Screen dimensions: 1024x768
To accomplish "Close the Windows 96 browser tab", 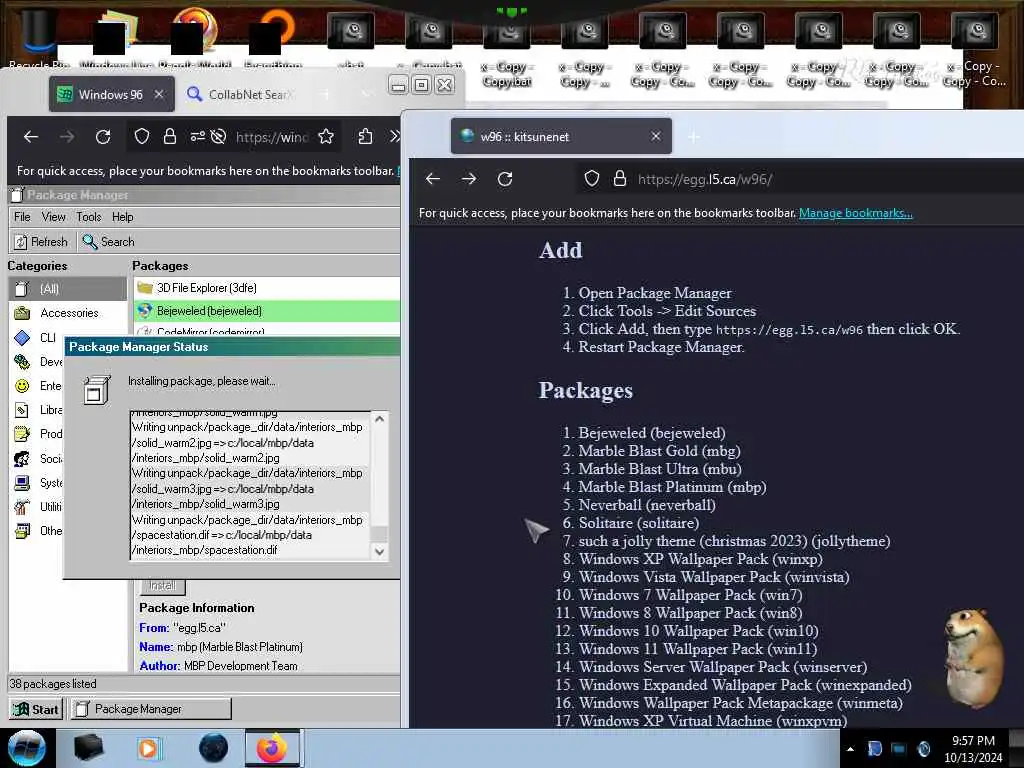I will tap(159, 94).
